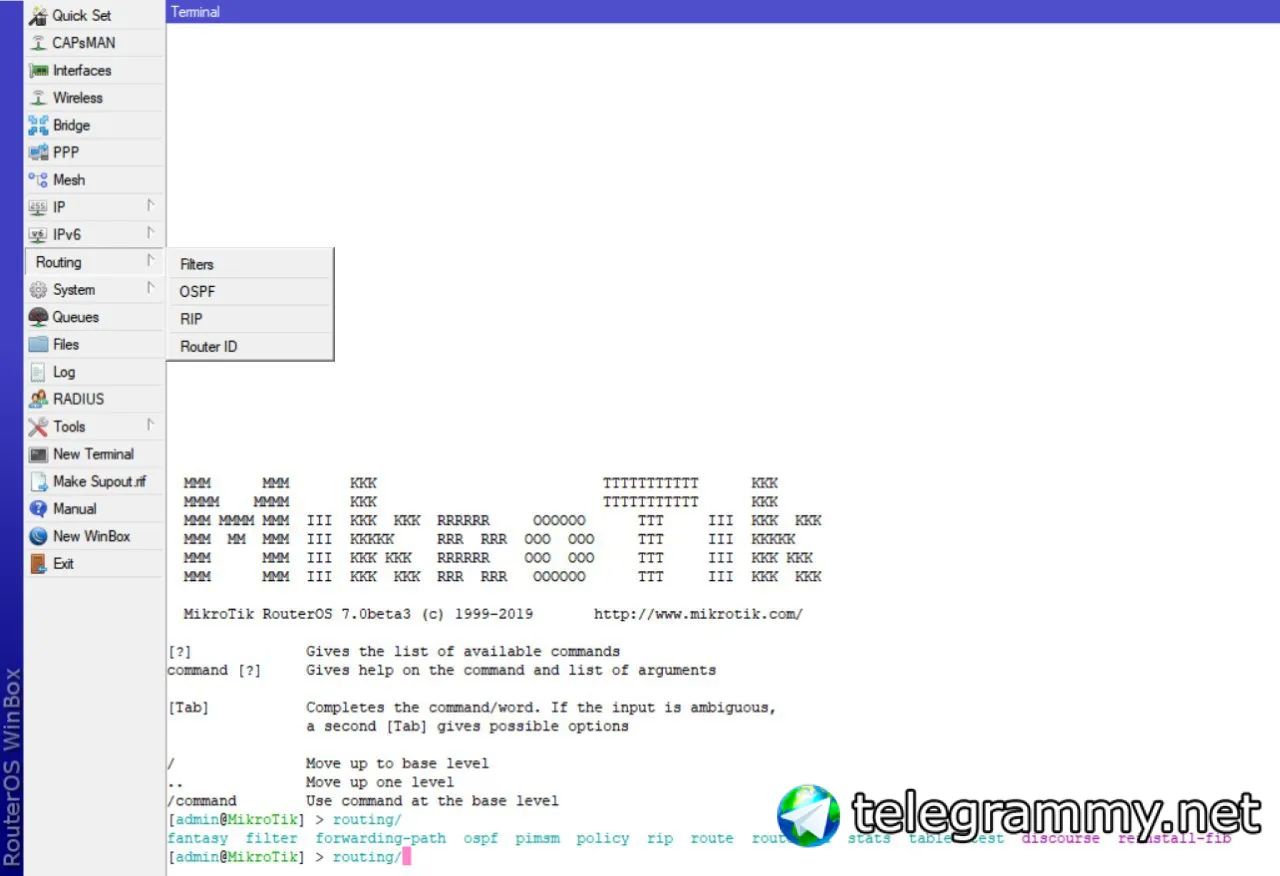Select Router ID in the Routing submenu
The width and height of the screenshot is (1280, 876).
[250, 347]
